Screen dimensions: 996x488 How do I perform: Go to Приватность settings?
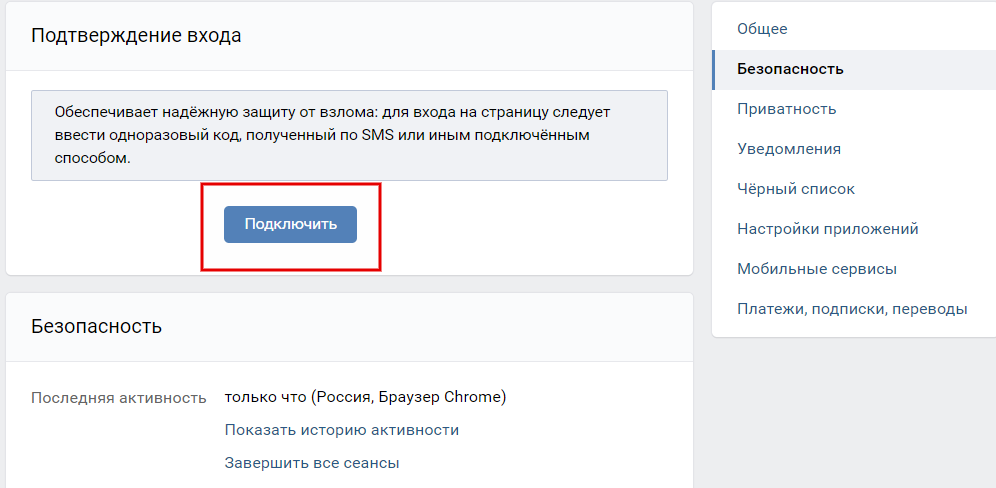tap(786, 109)
